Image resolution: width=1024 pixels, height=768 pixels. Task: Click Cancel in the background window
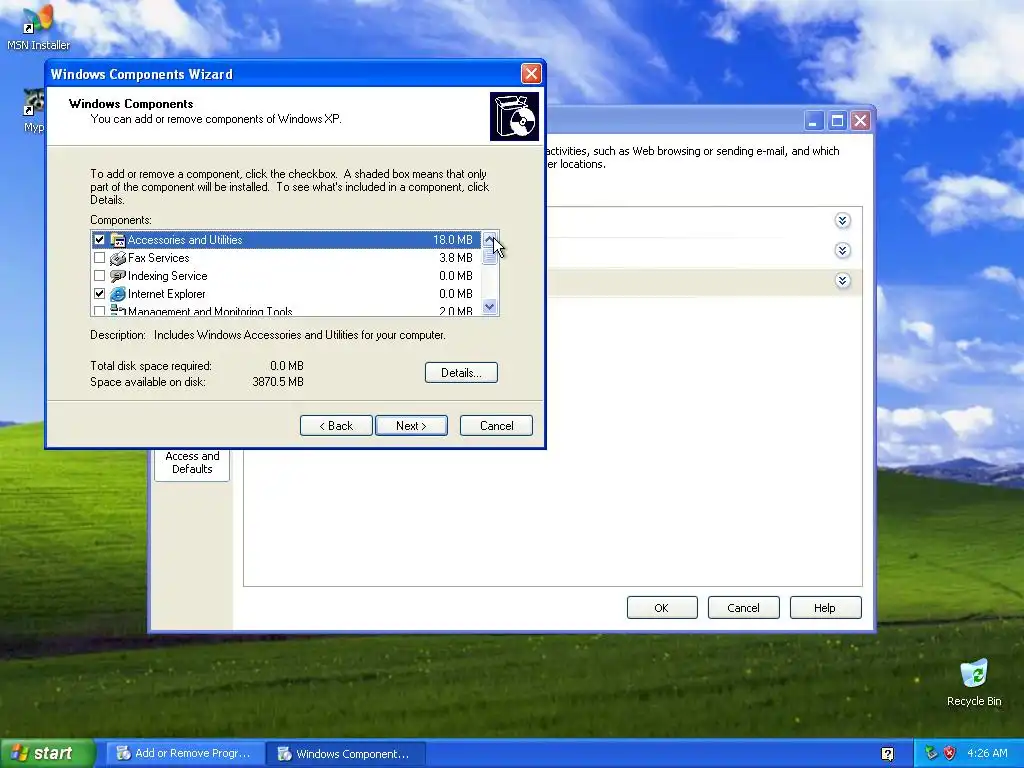[743, 608]
